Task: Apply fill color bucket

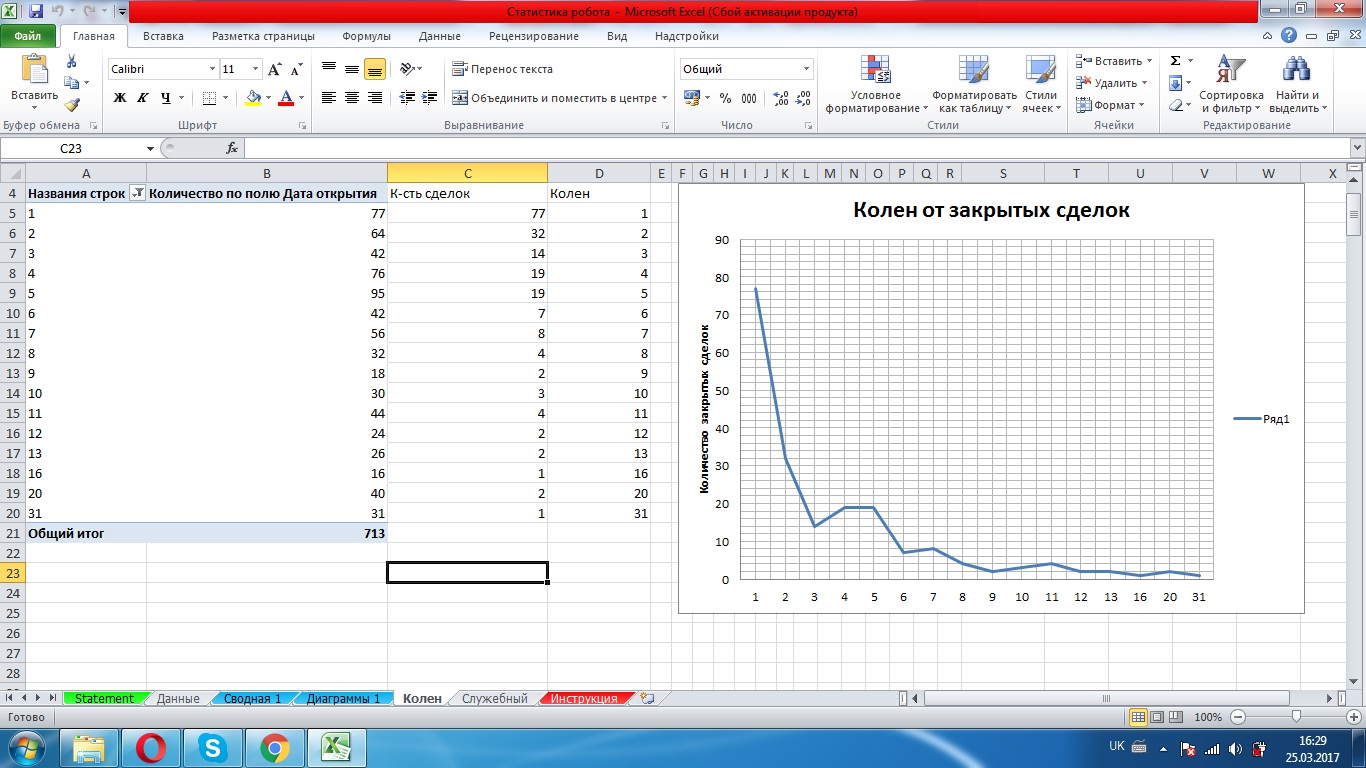Action: tap(253, 98)
